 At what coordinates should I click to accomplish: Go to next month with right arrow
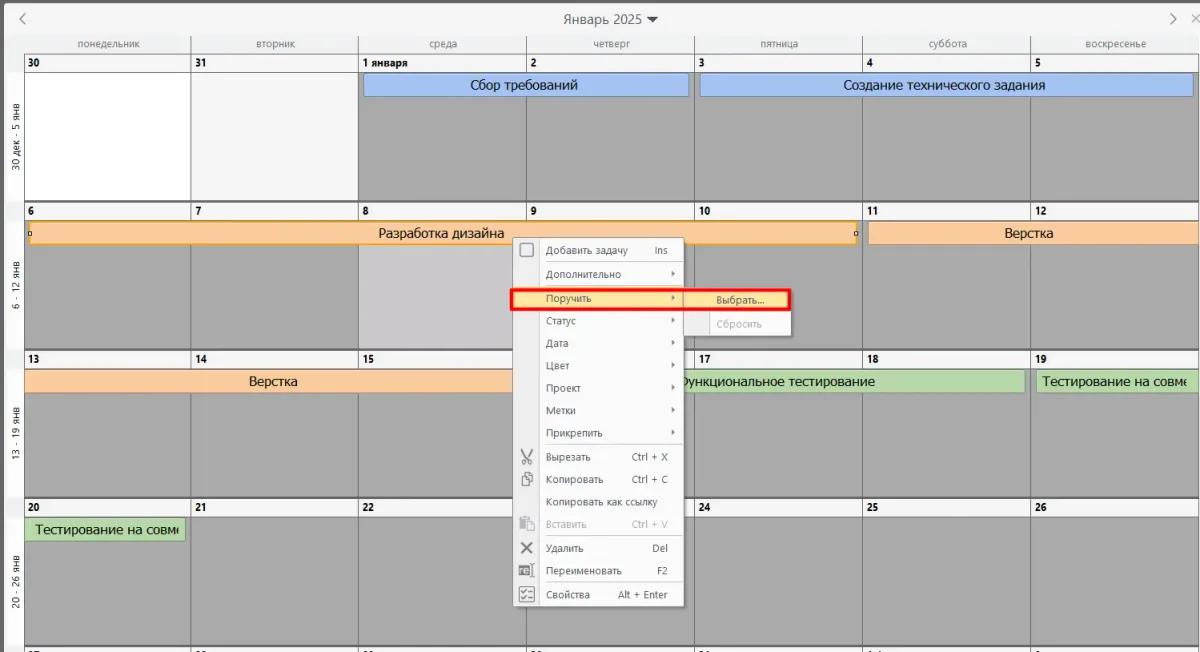pyautogui.click(x=1174, y=19)
